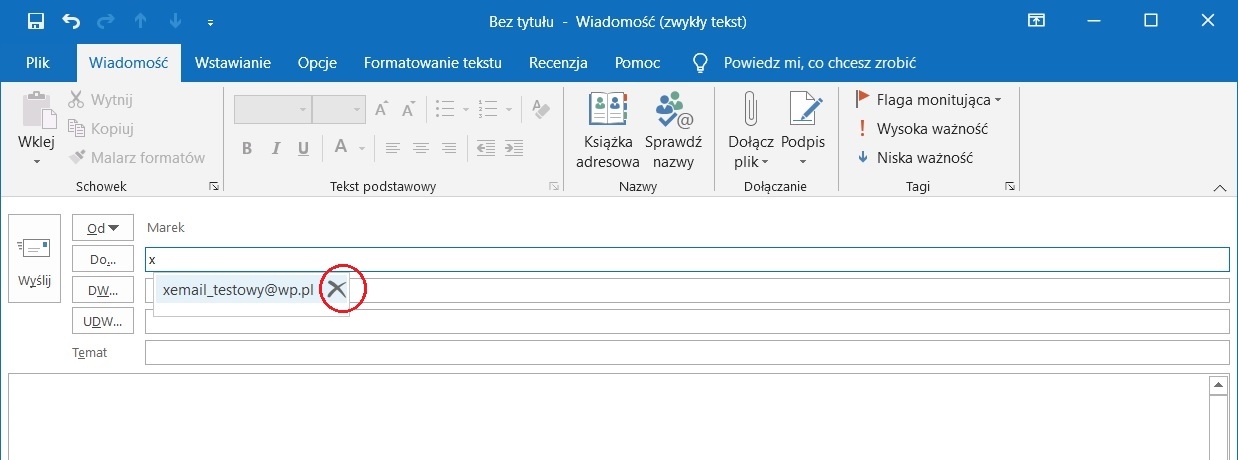Toggle Wysoka ważność high importance

[922, 129]
